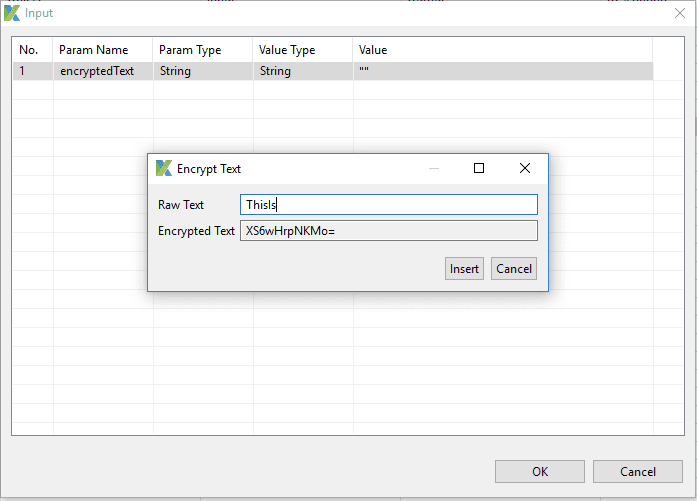This screenshot has width=697, height=501.
Task: Click row number '1' cell
Action: pos(33,71)
